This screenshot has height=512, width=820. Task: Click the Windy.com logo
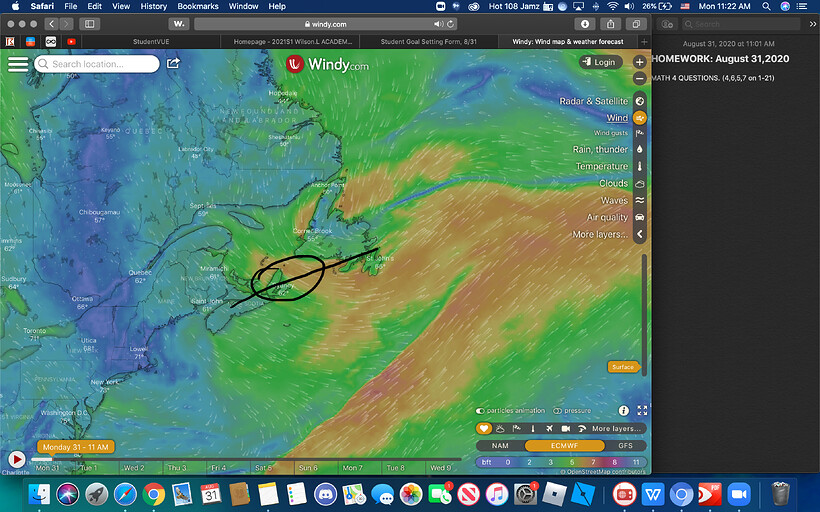point(327,64)
